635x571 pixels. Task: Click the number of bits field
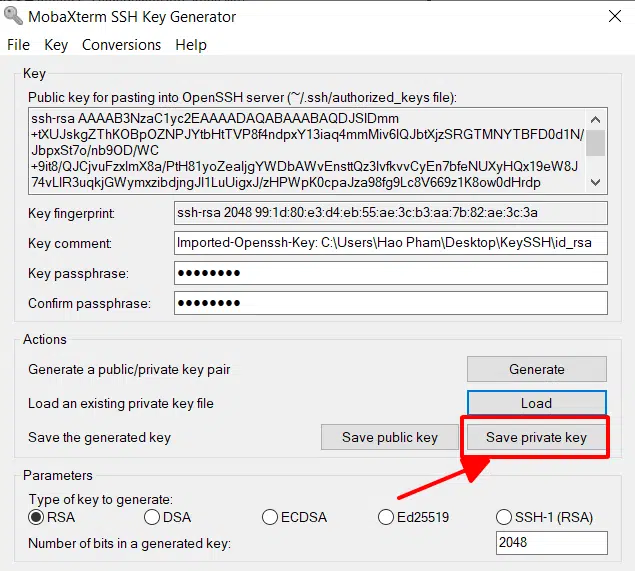(x=551, y=543)
